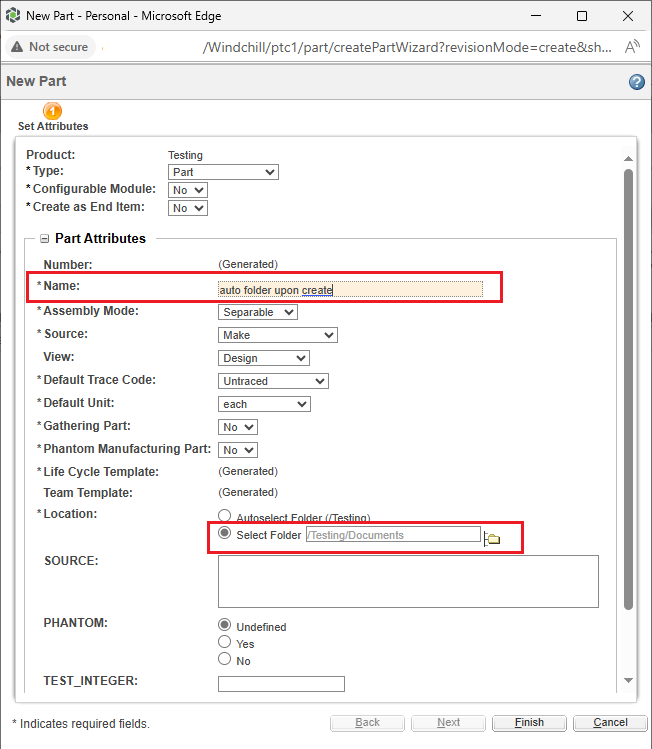652x749 pixels.
Task: Open the Configurable Module dropdown
Action: [x=188, y=190]
